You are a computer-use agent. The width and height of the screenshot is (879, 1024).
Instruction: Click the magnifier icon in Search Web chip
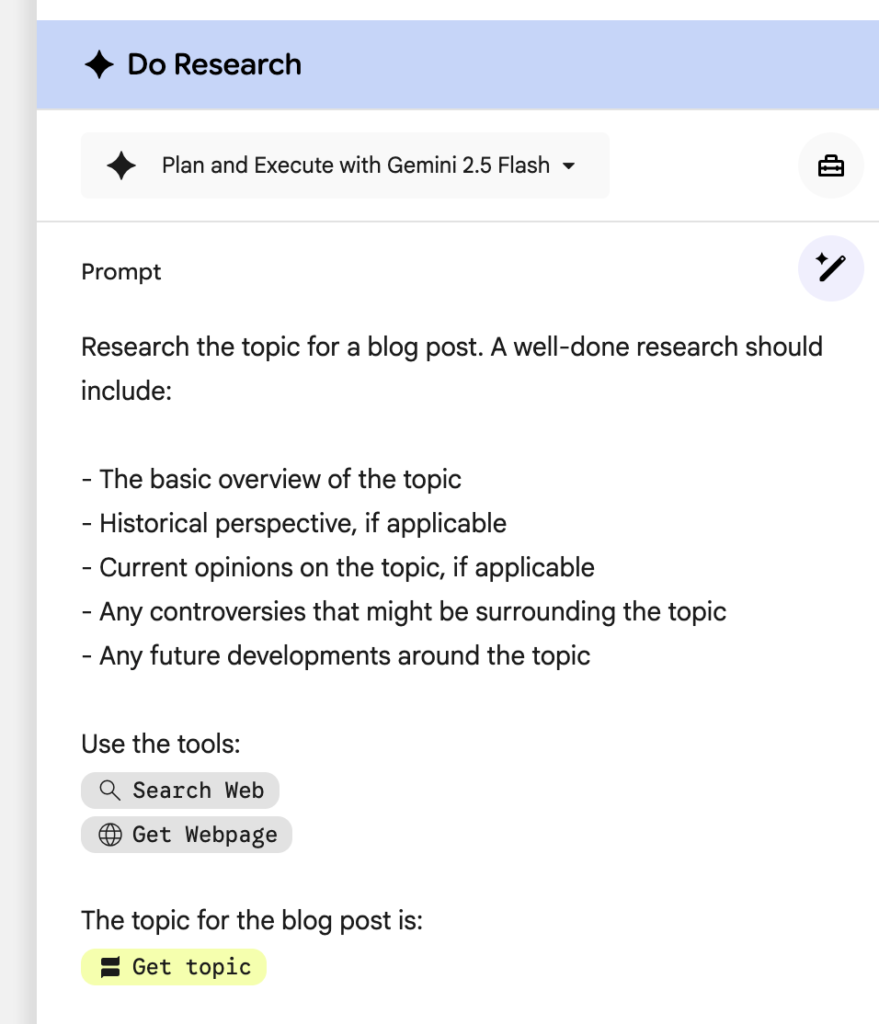(x=110, y=790)
